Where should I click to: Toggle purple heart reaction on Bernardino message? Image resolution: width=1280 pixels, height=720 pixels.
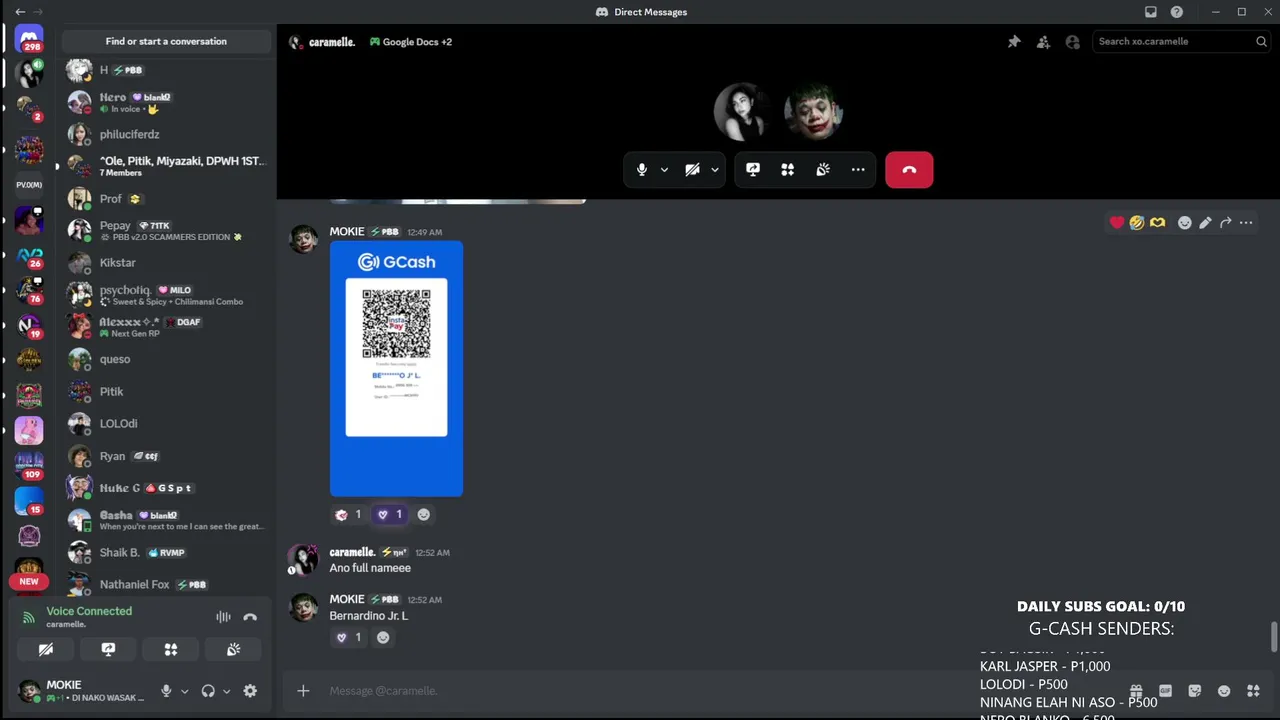click(349, 638)
